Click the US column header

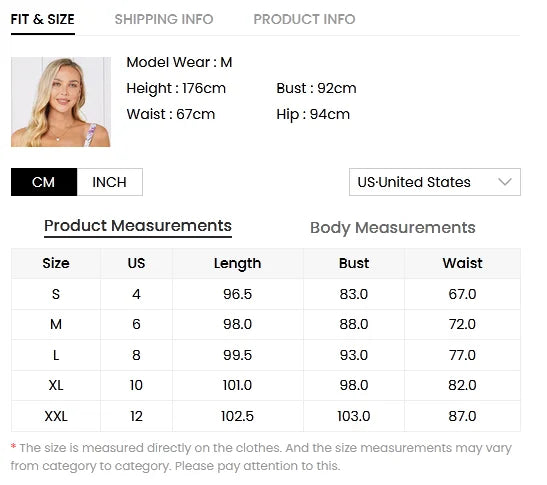pyautogui.click(x=136, y=263)
